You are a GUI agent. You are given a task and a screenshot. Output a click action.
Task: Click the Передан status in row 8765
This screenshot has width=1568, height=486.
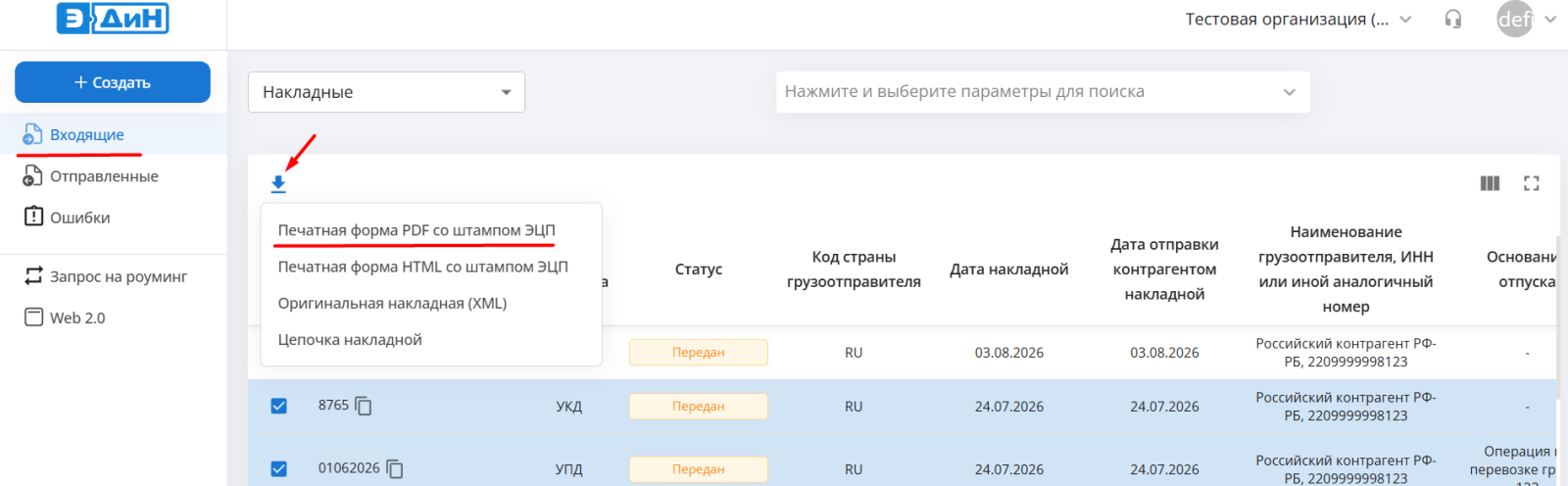point(699,407)
